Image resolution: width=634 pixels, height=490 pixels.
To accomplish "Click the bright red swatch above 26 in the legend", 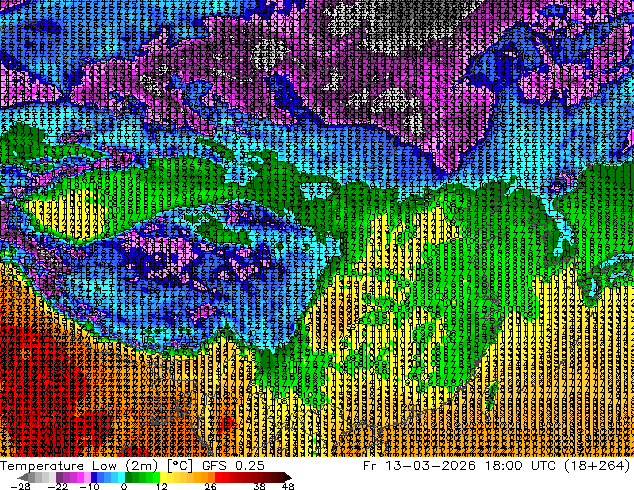I will [x=218, y=477].
